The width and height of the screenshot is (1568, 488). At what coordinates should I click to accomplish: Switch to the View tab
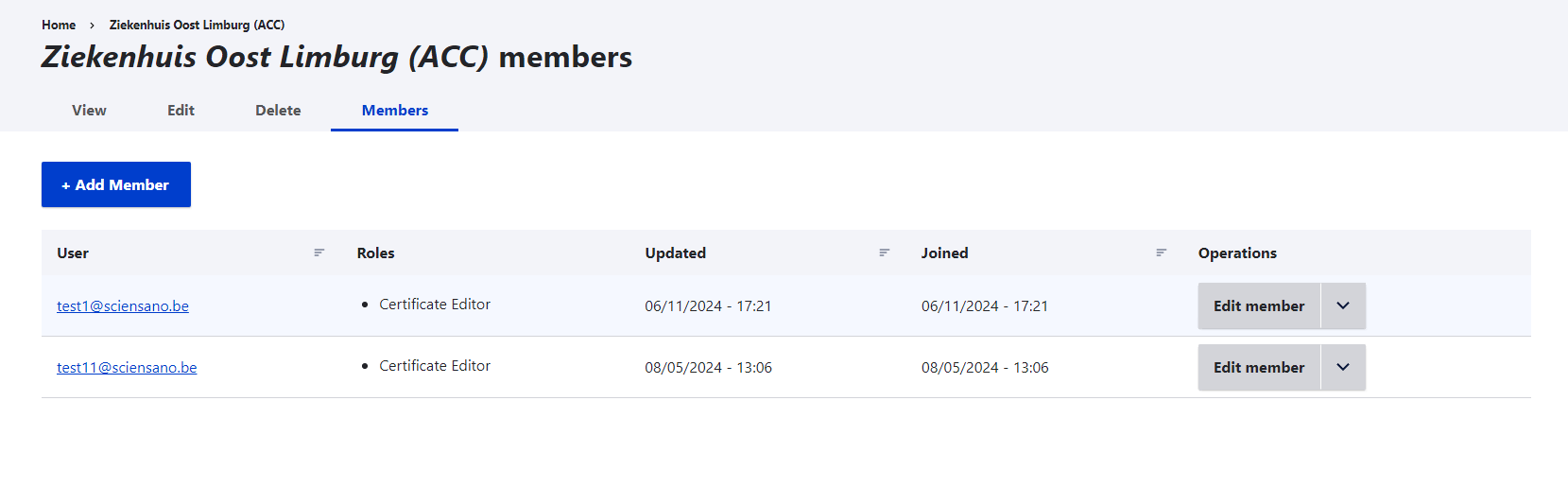(89, 110)
